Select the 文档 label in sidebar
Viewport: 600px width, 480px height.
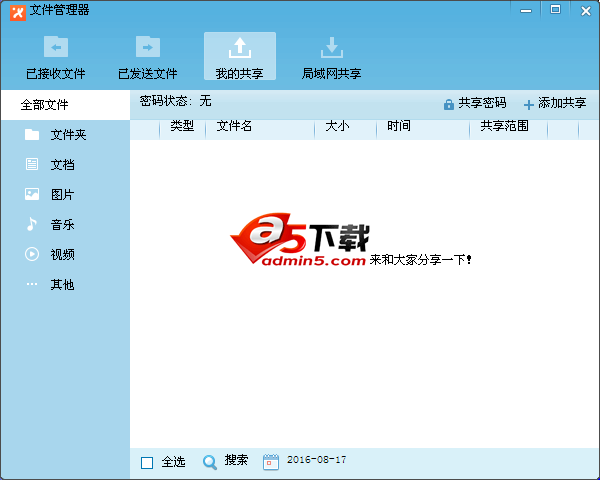[62, 165]
